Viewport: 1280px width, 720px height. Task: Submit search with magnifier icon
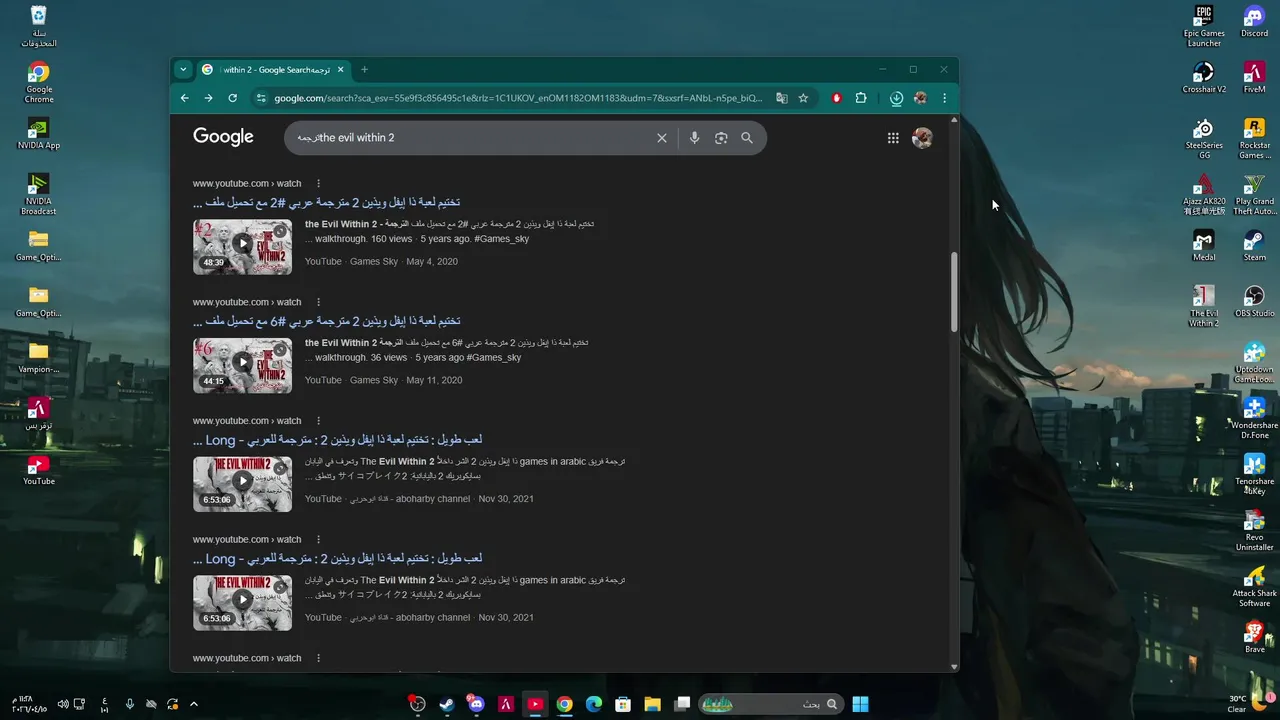[747, 138]
